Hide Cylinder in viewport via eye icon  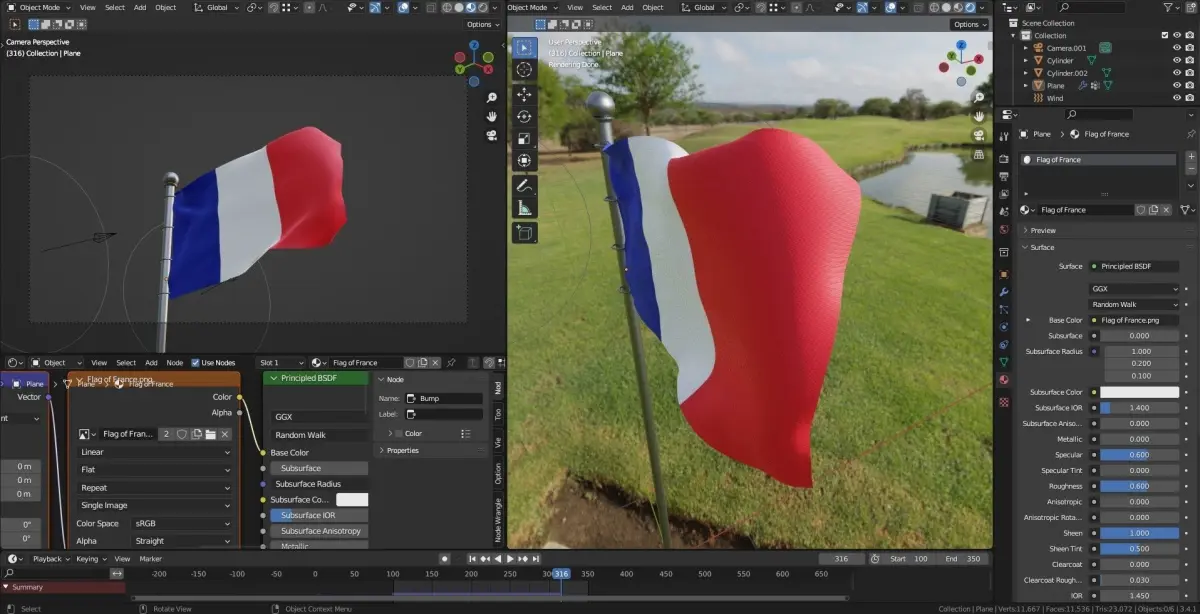[1176, 61]
